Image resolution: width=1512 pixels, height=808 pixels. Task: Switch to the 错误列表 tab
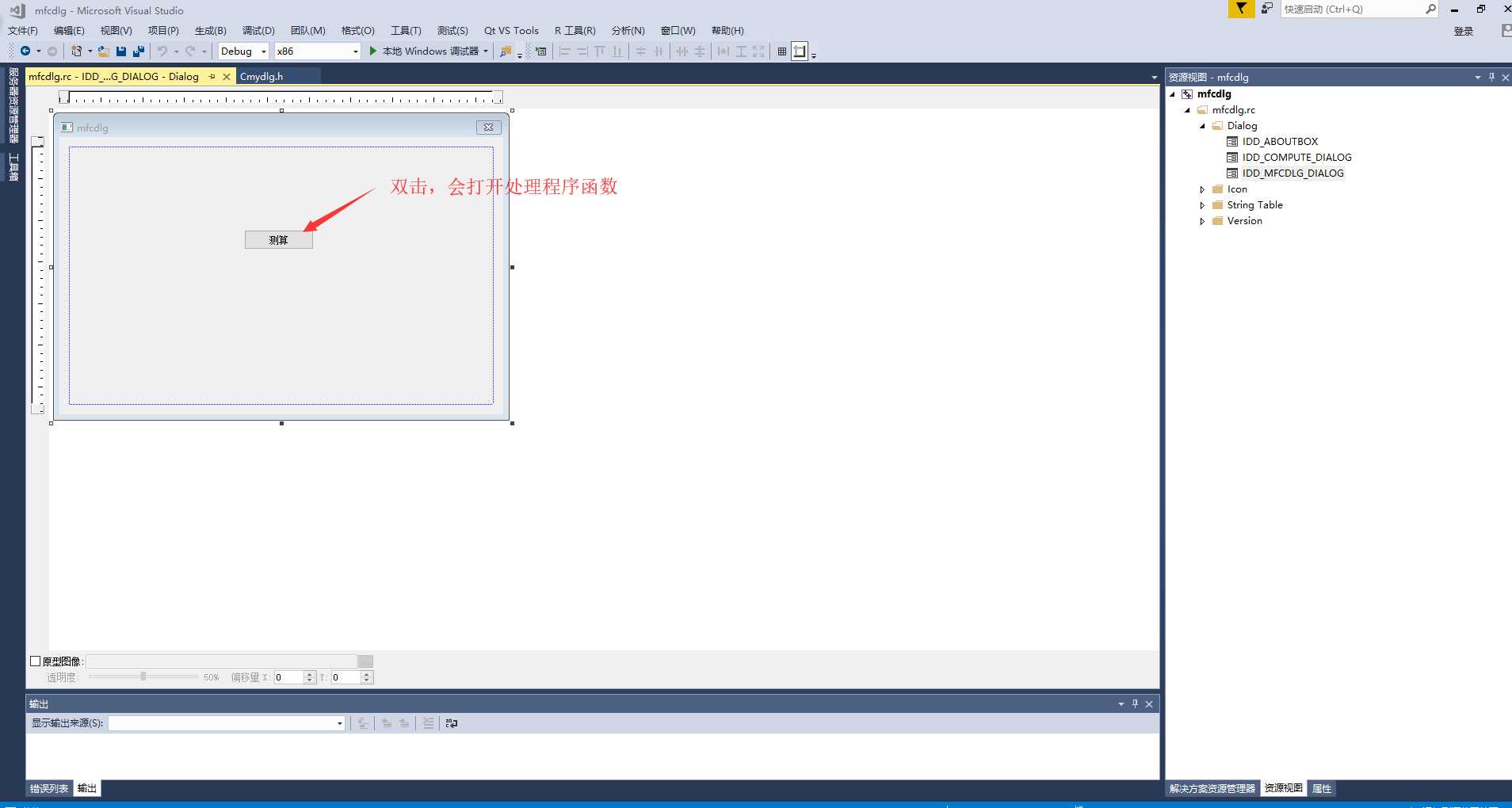49,788
